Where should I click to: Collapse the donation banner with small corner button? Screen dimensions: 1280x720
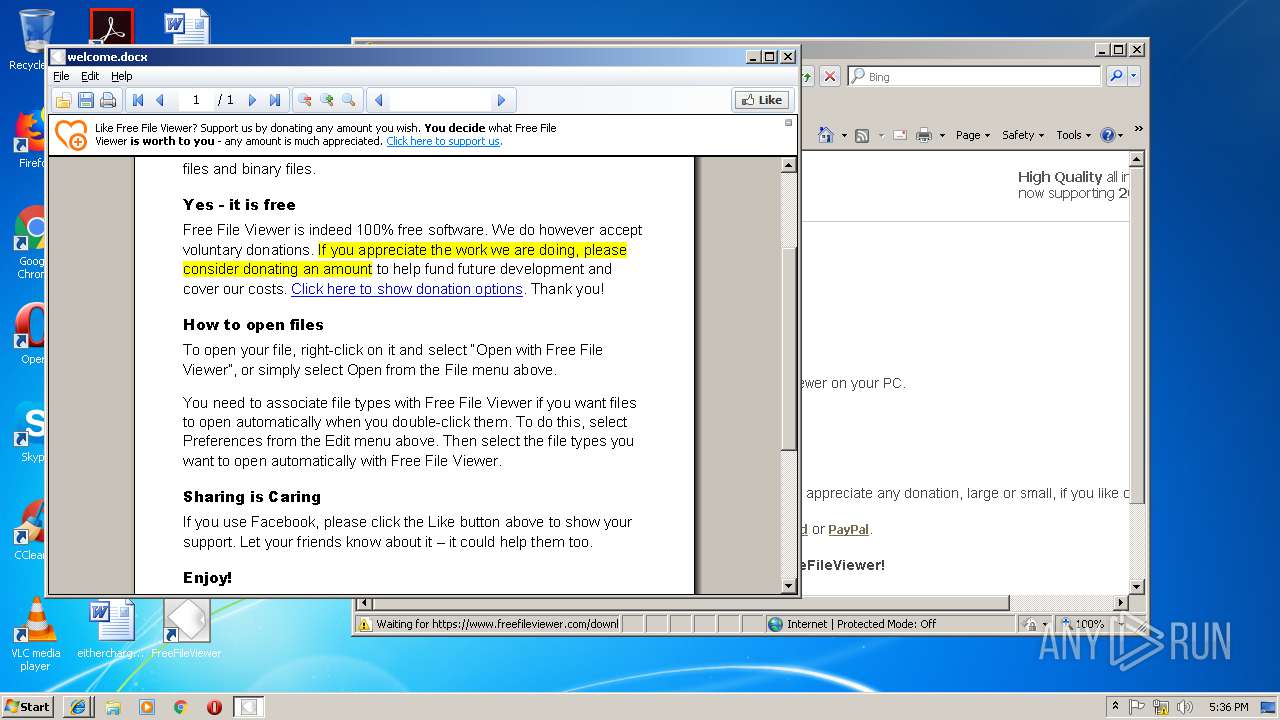point(788,123)
